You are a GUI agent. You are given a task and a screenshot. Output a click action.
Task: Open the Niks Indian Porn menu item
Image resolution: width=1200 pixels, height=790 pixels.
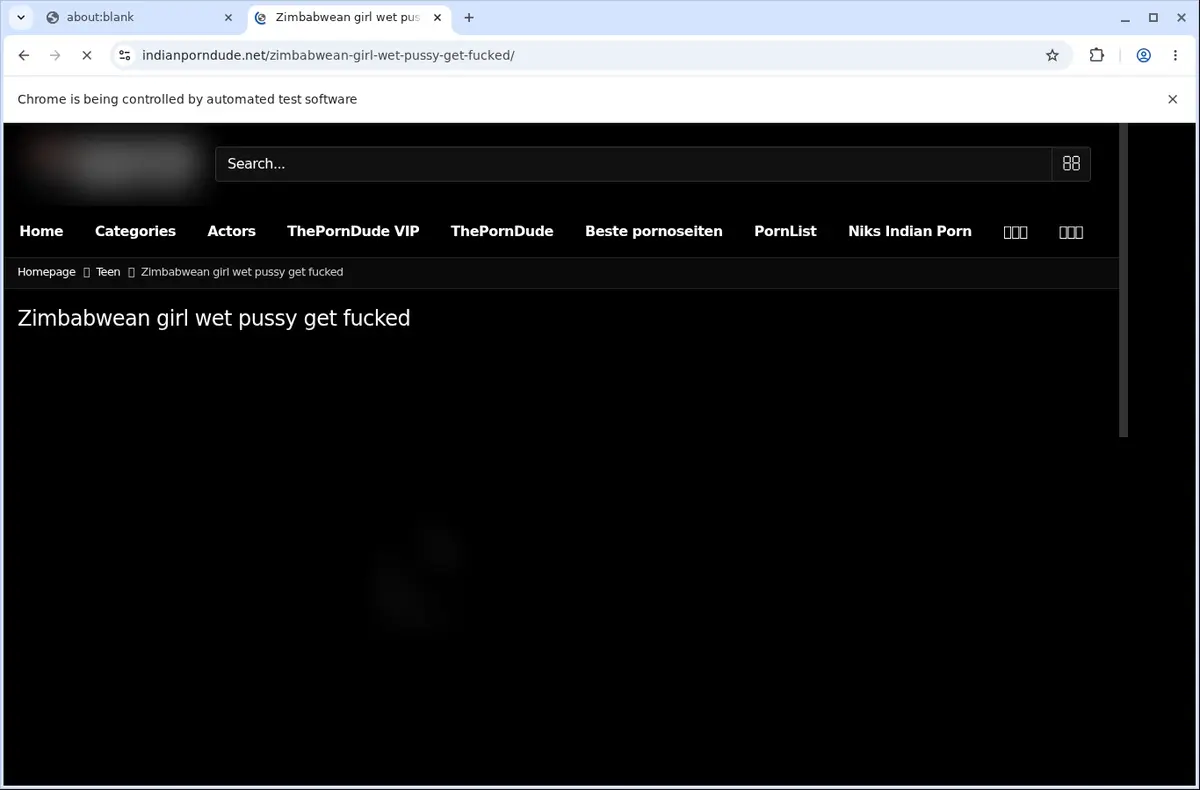910,231
